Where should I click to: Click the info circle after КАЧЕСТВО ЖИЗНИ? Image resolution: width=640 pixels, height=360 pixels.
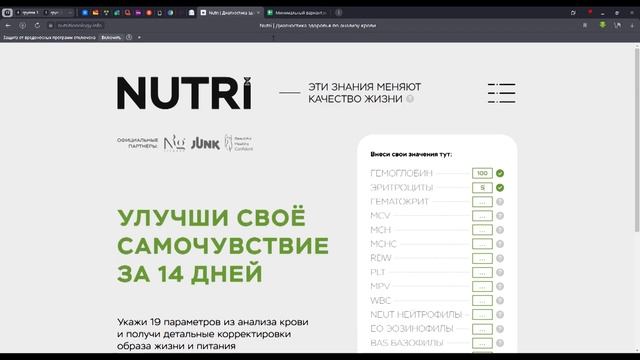point(410,99)
